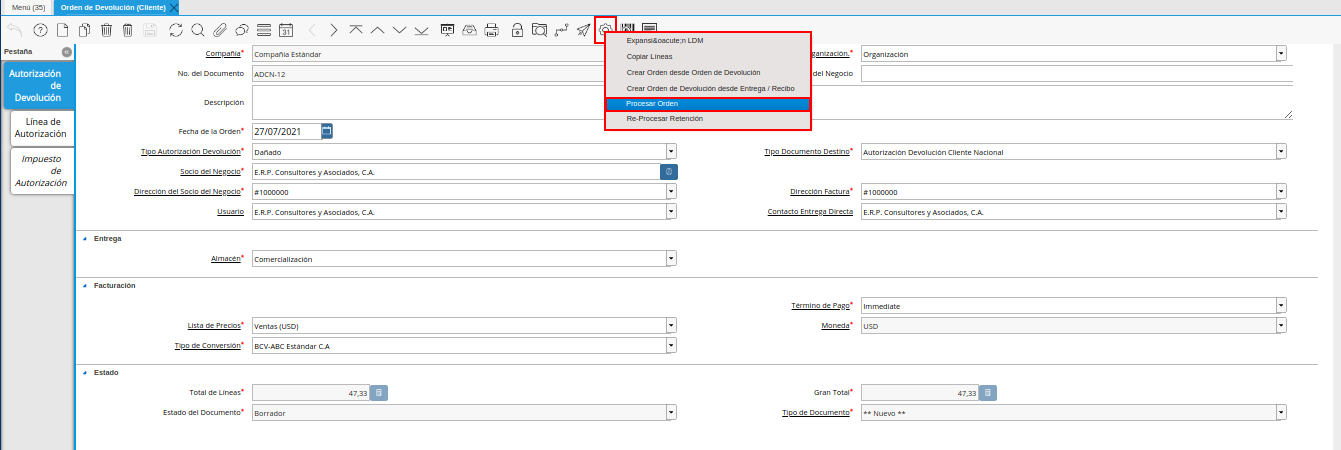Screen dimensions: 1341x450
Task: Click the Tipo de Documento label link
Action: tap(815, 411)
